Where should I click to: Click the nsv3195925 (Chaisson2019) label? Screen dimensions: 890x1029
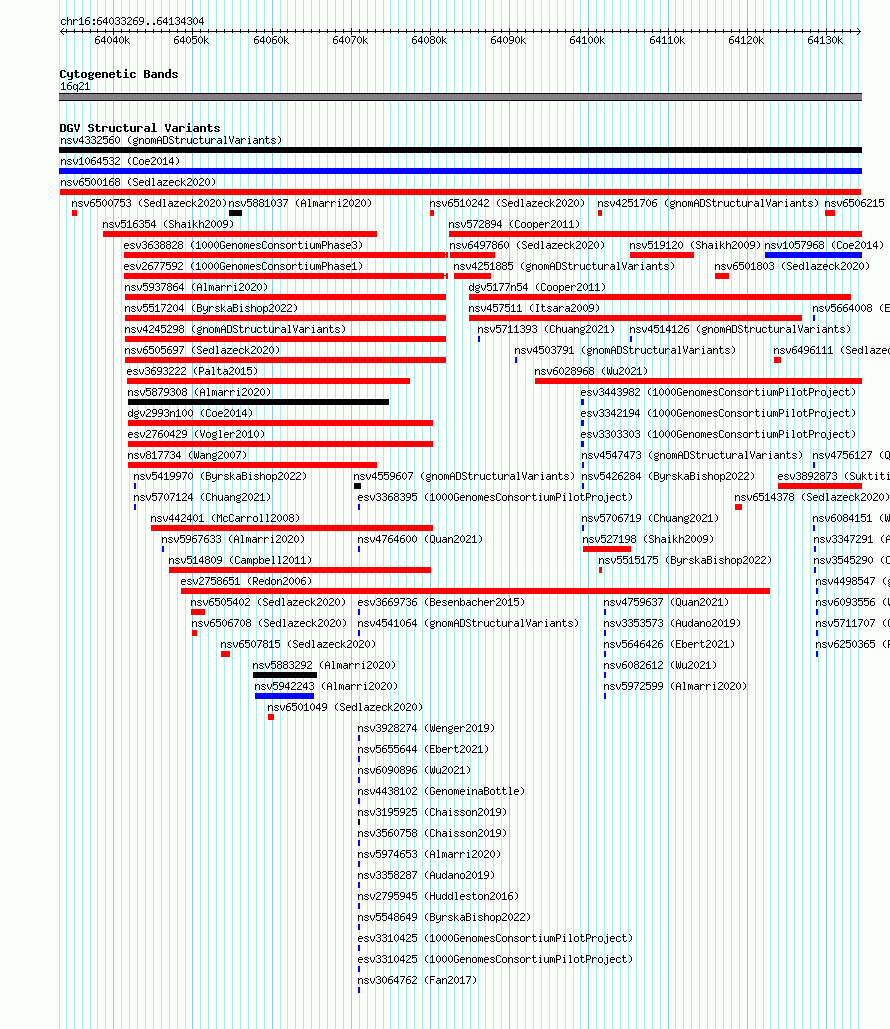[x=432, y=812]
